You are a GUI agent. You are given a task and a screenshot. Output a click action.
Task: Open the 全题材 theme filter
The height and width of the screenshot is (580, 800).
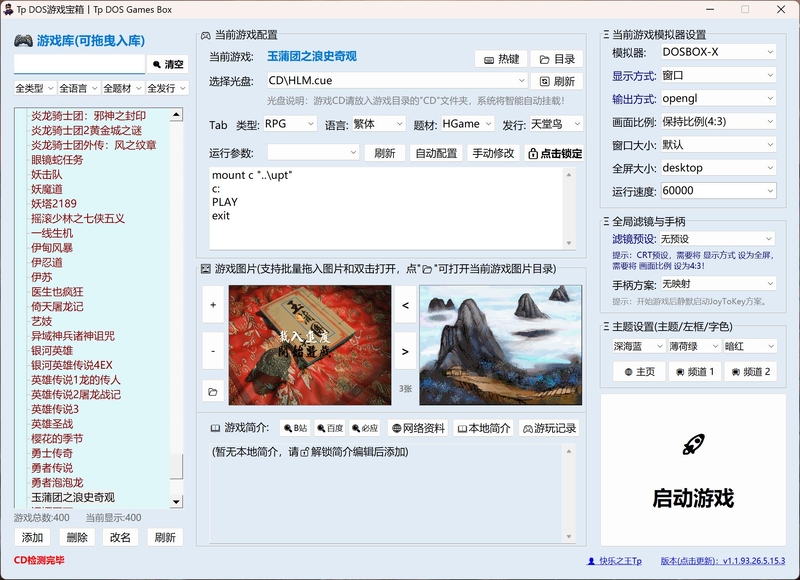click(x=122, y=88)
